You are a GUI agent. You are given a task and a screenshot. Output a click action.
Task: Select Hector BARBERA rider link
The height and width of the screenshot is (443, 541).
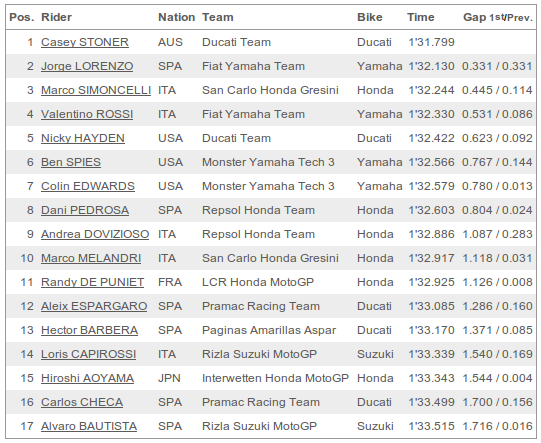[89, 330]
